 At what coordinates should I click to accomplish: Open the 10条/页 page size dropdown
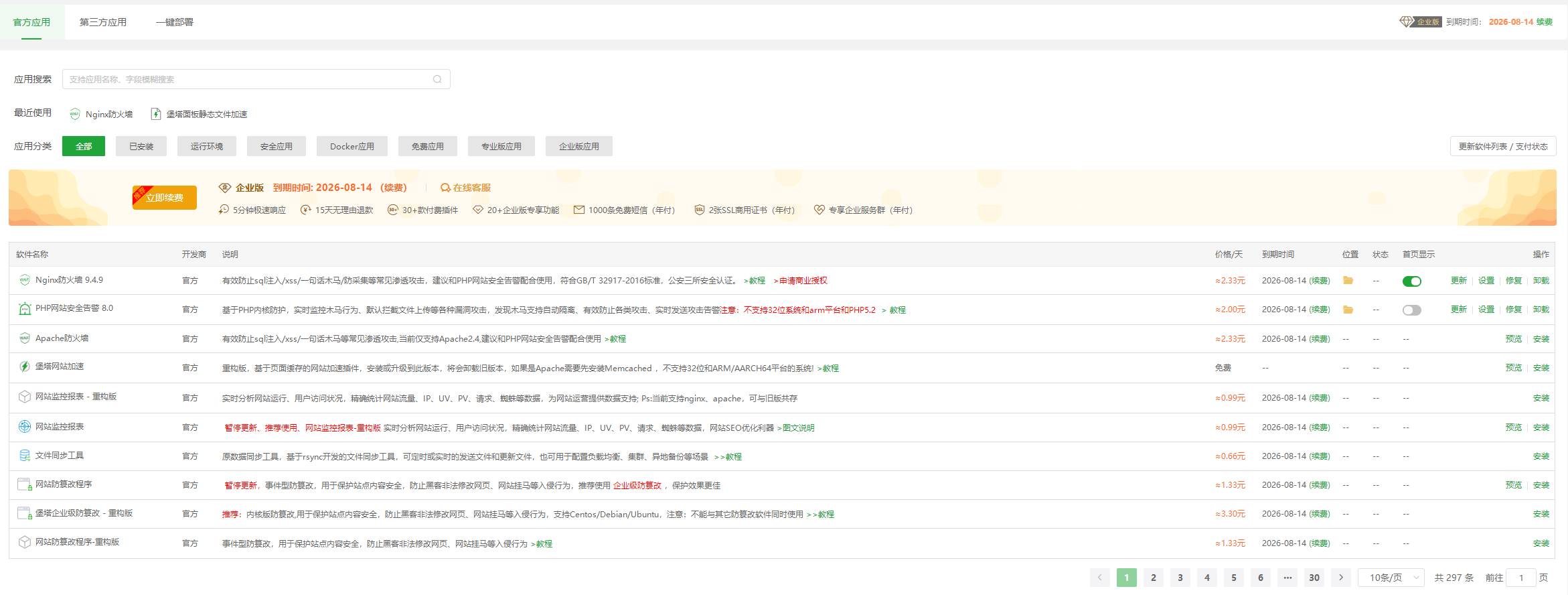pyautogui.click(x=1391, y=578)
